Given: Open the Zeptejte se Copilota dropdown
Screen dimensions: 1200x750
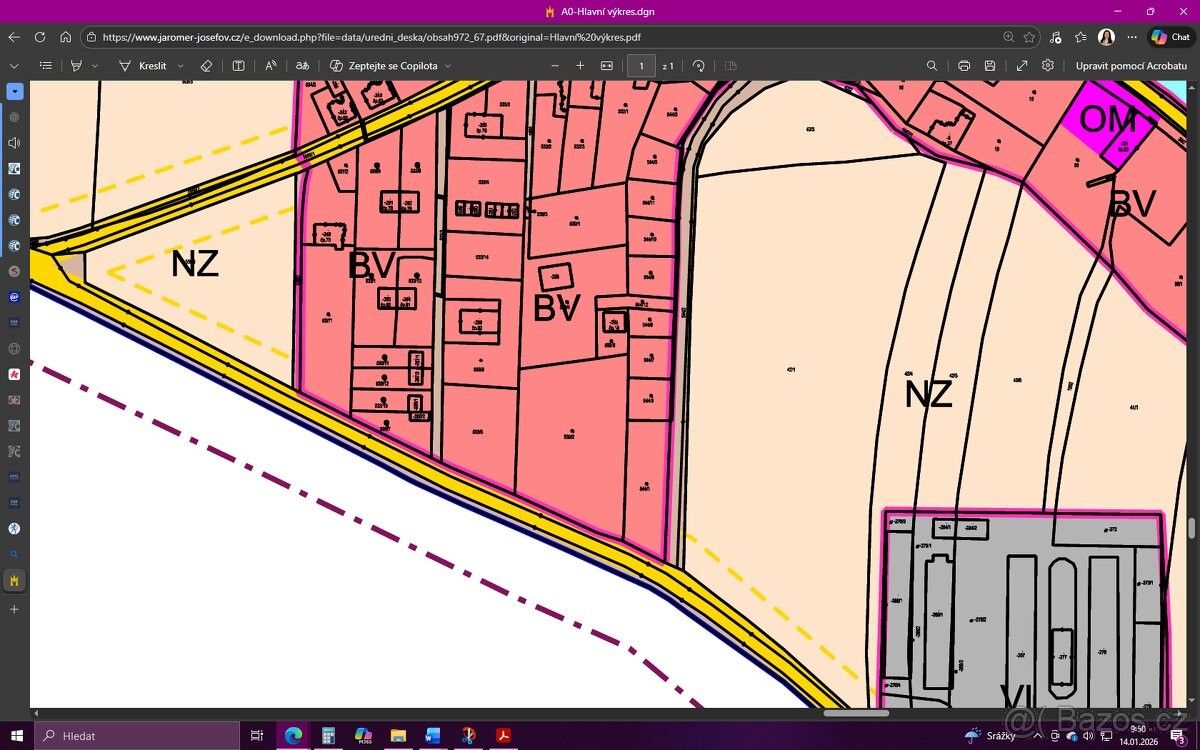Looking at the screenshot, I should (x=448, y=66).
